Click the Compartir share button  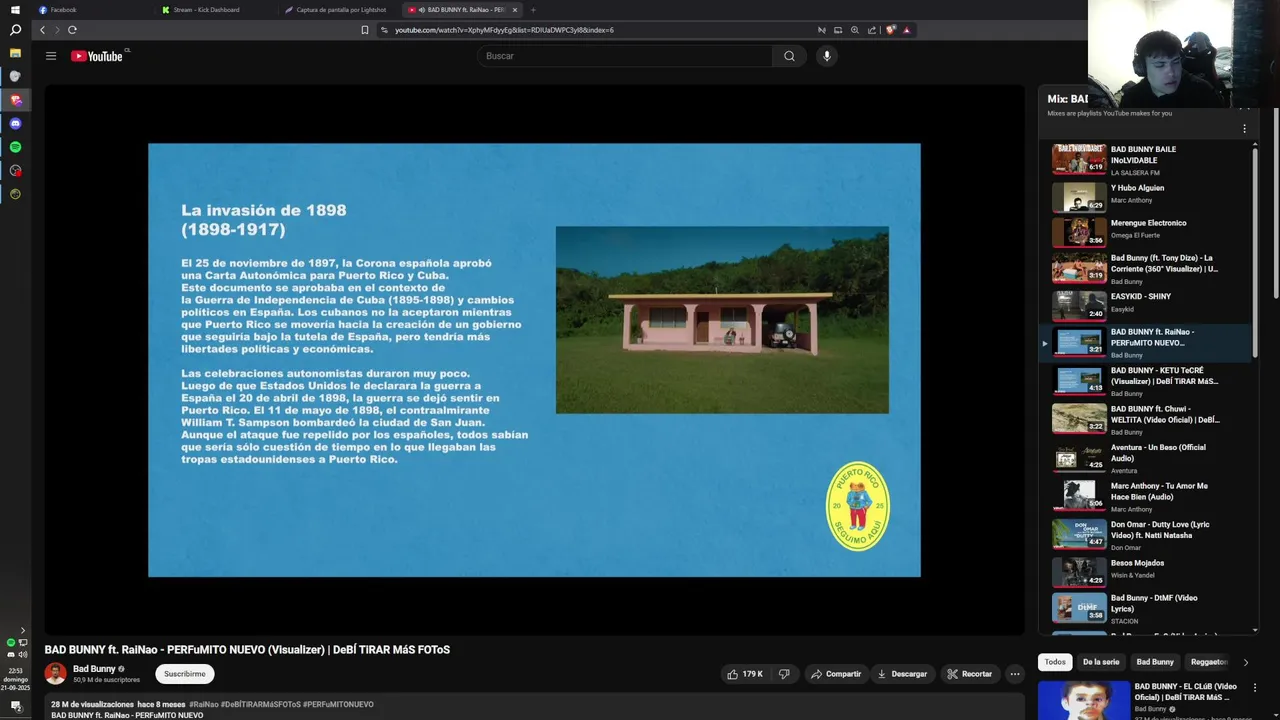(836, 674)
